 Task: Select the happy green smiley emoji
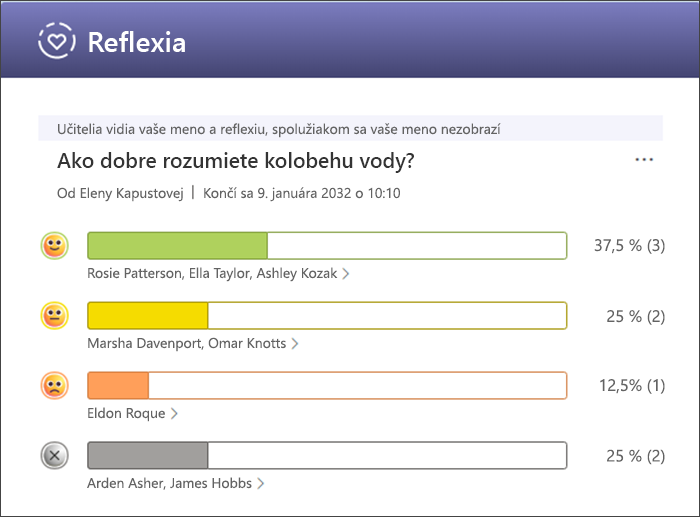[54, 246]
